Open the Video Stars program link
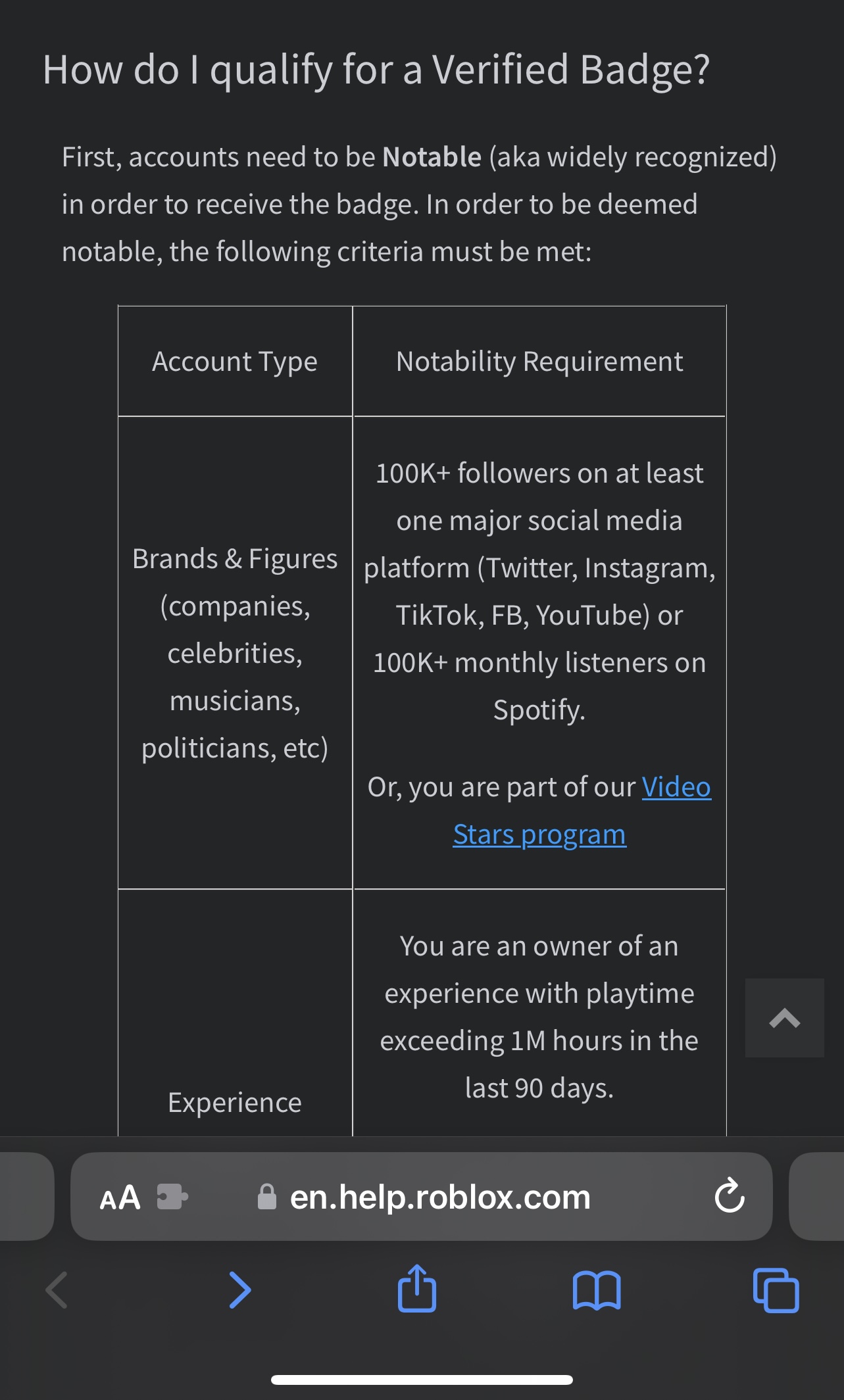The image size is (844, 1400). pos(676,787)
